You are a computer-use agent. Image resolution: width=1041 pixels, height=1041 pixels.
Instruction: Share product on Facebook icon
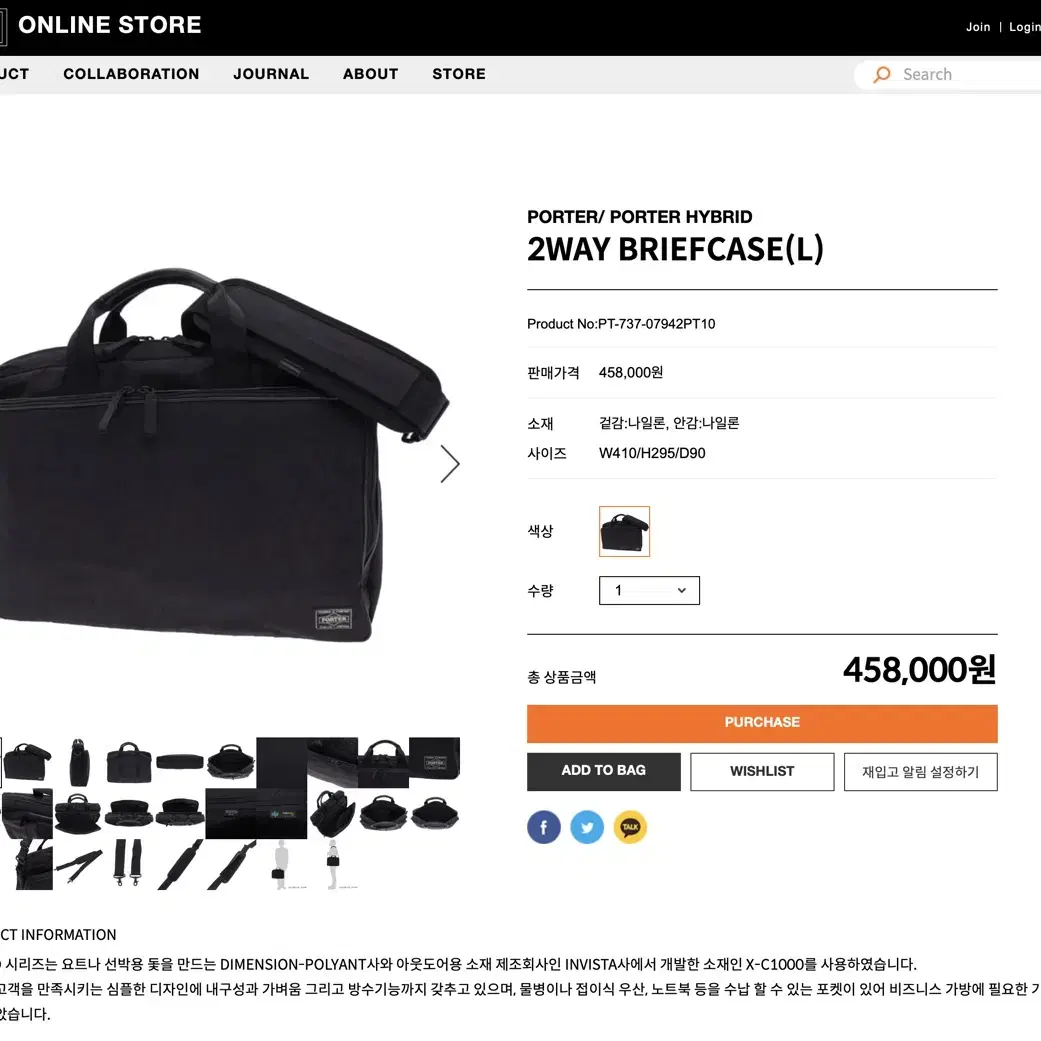[x=544, y=827]
